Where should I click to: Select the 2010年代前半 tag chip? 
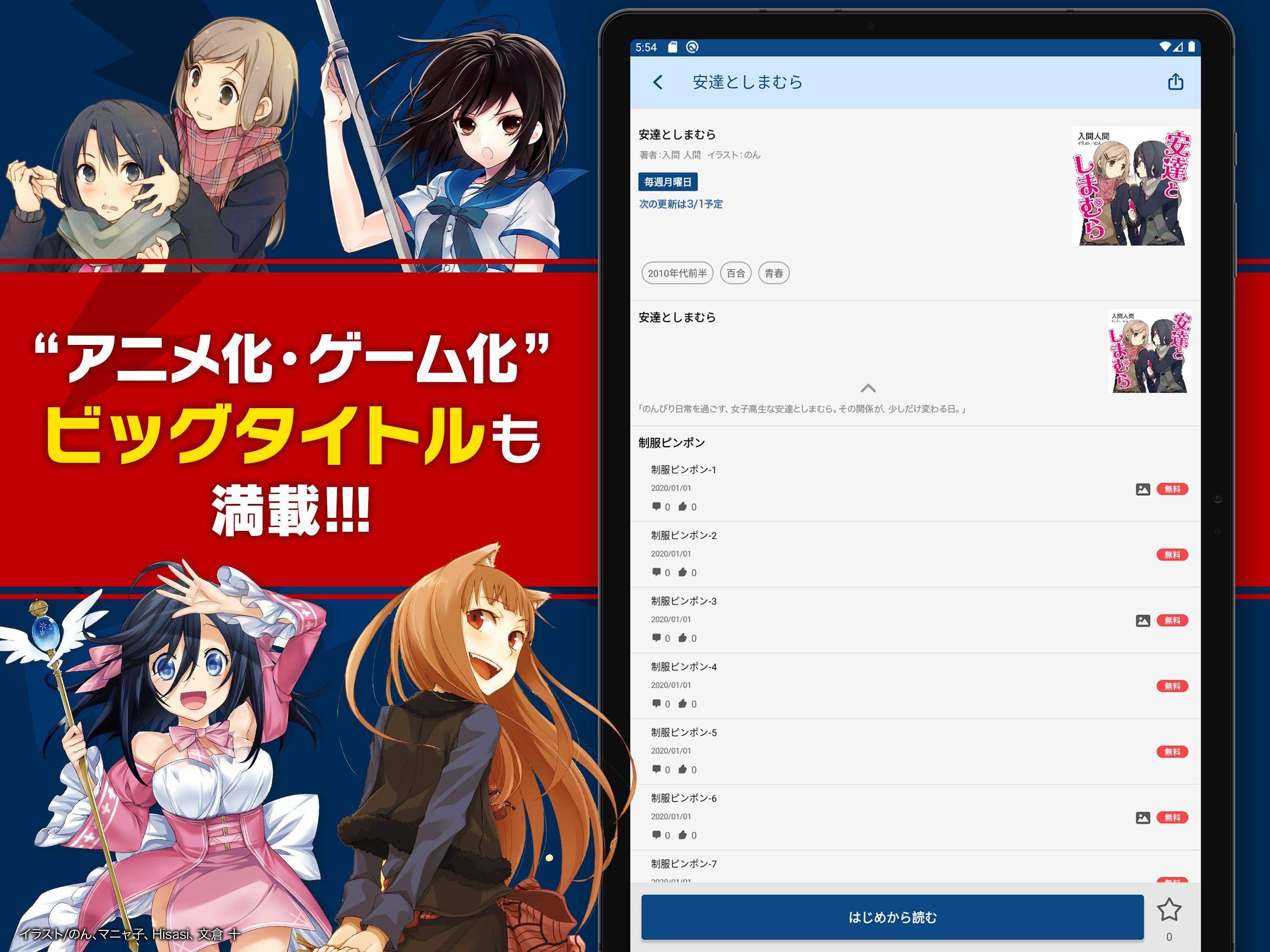click(x=677, y=273)
